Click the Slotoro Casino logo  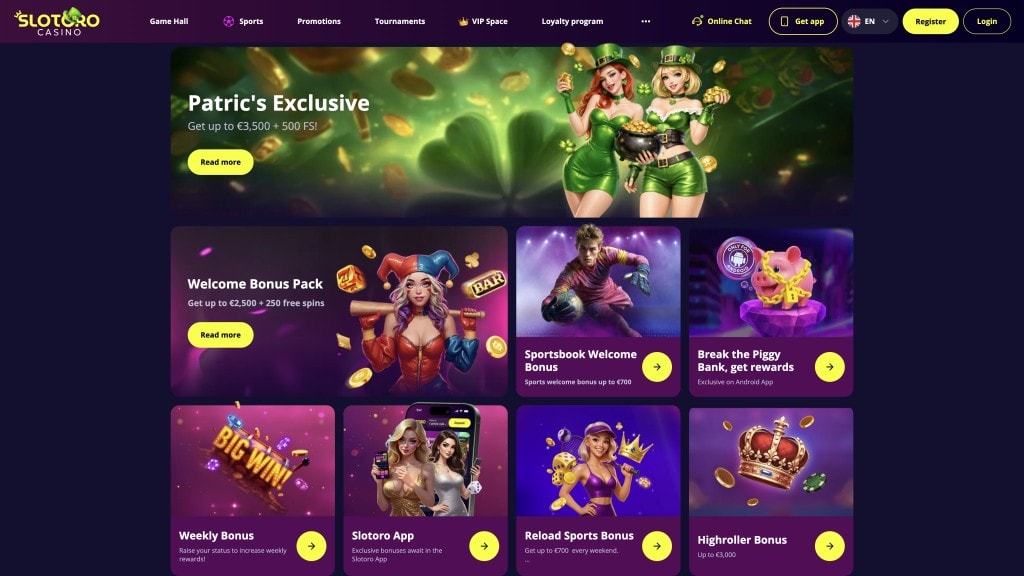tap(57, 22)
